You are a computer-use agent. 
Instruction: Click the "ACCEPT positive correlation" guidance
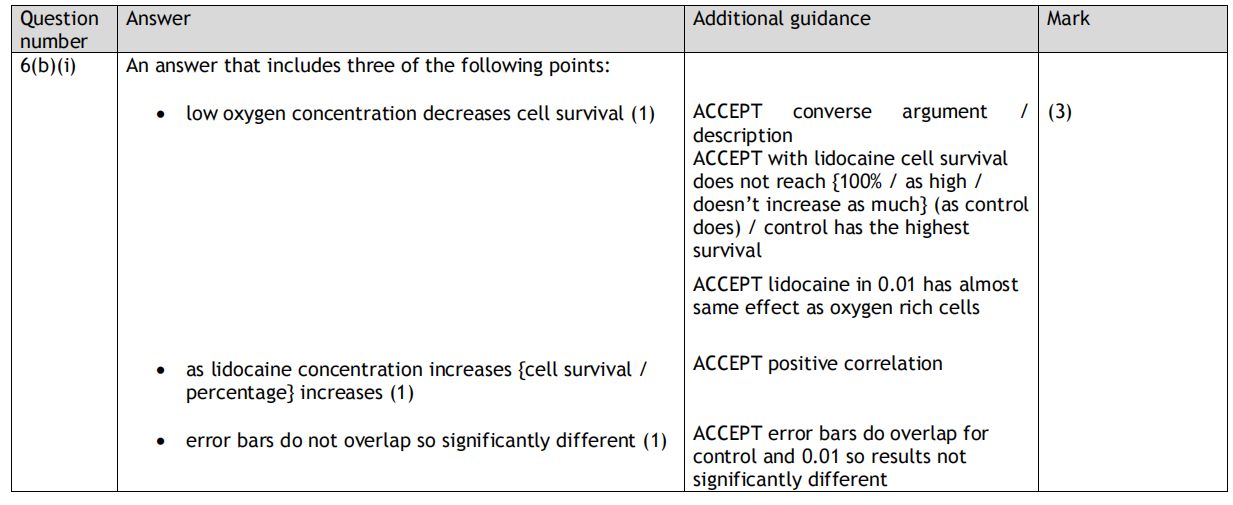[817, 363]
